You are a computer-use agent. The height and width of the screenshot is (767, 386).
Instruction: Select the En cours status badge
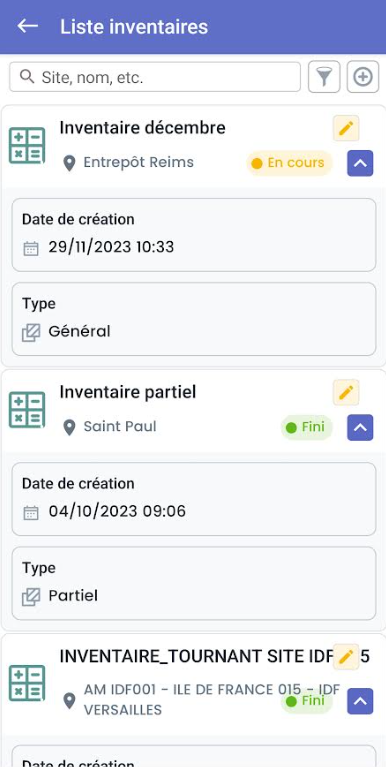(x=289, y=163)
